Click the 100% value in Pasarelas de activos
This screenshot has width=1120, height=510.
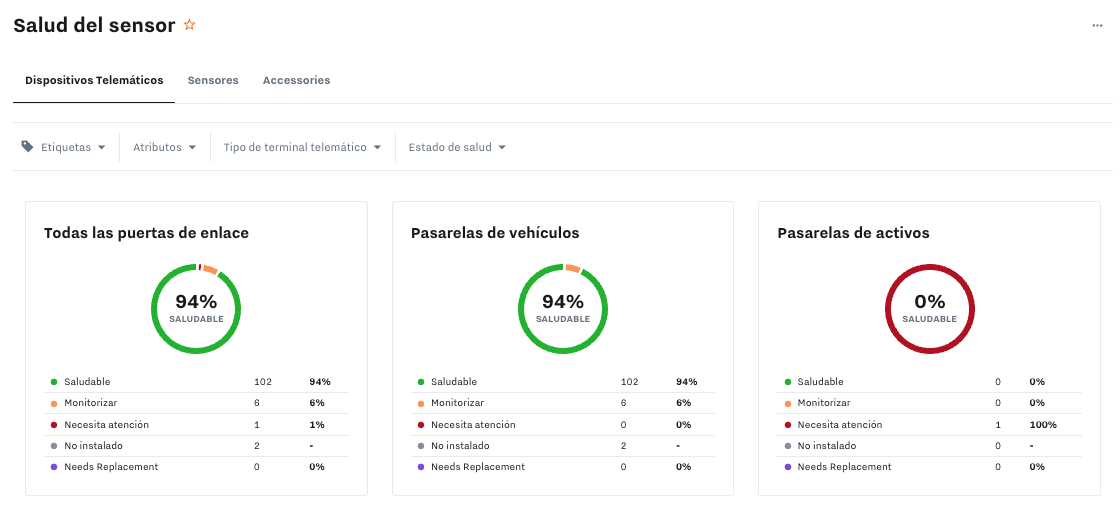pos(1043,424)
